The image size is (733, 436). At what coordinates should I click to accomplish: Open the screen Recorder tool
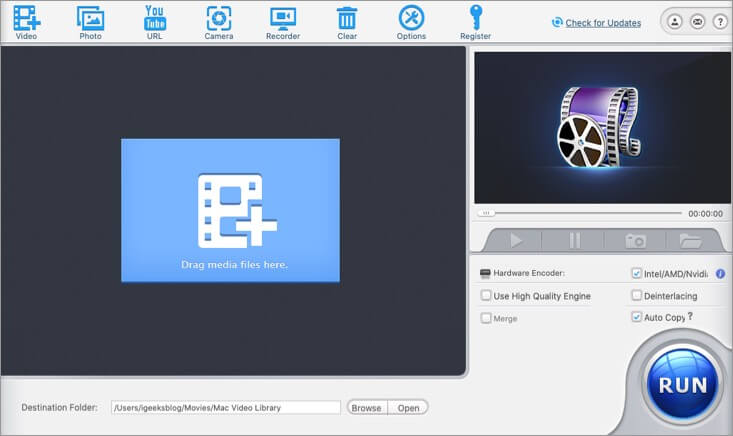(x=283, y=22)
